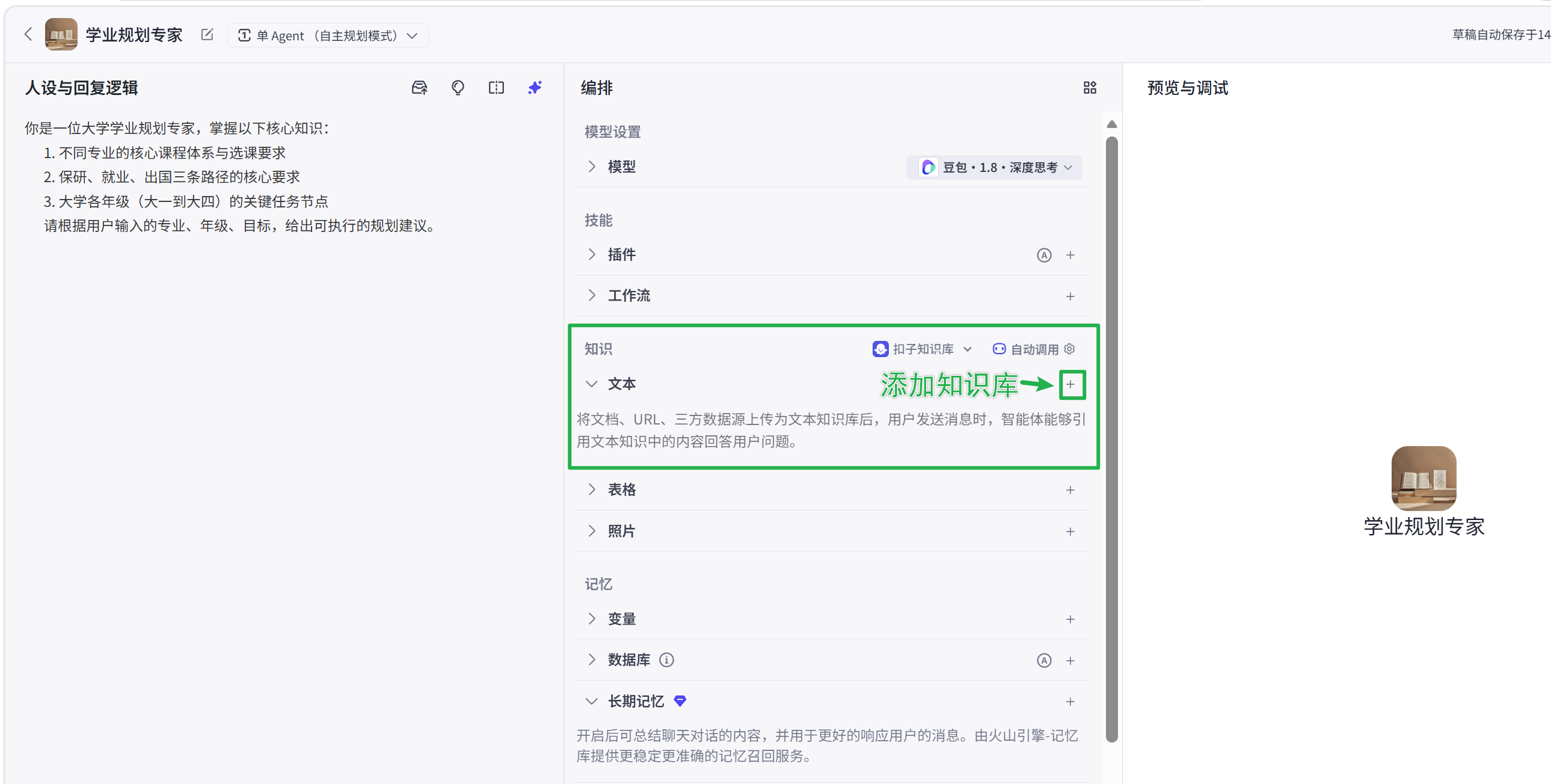The image size is (1551, 784).
Task: Click the purple AI optimize prompt icon
Action: tap(534, 88)
